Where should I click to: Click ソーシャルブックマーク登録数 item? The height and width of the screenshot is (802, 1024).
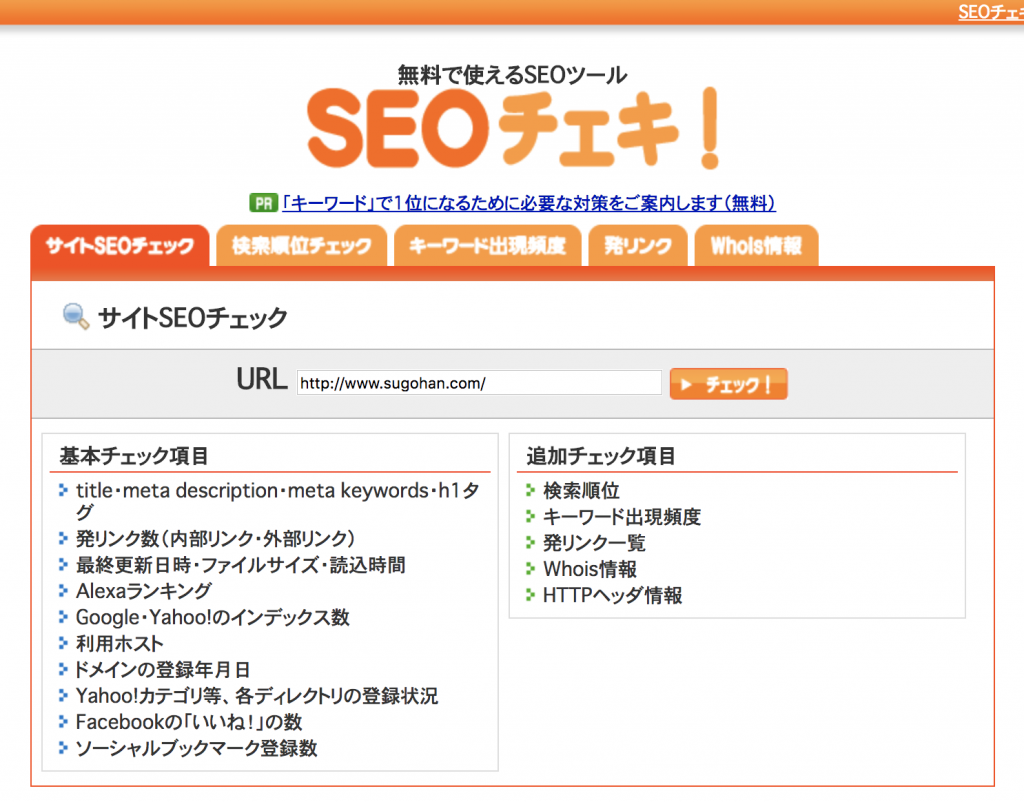click(x=197, y=748)
